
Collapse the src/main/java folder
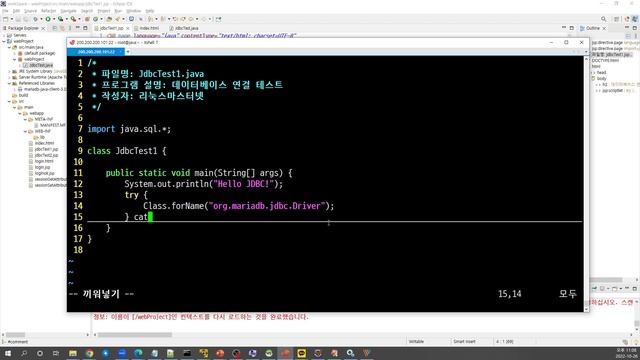tap(9, 47)
